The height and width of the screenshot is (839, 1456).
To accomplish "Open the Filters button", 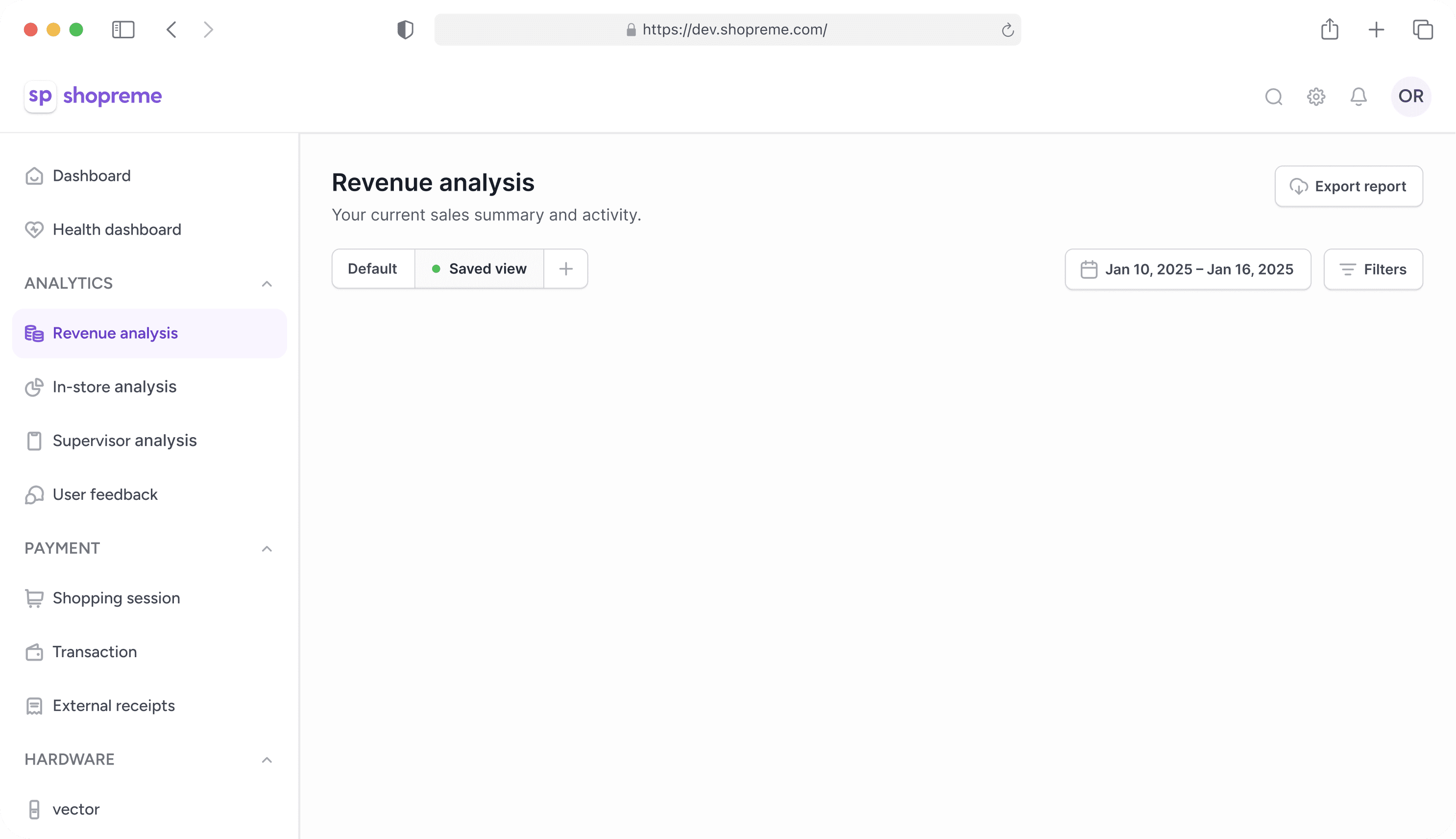I will click(1373, 269).
